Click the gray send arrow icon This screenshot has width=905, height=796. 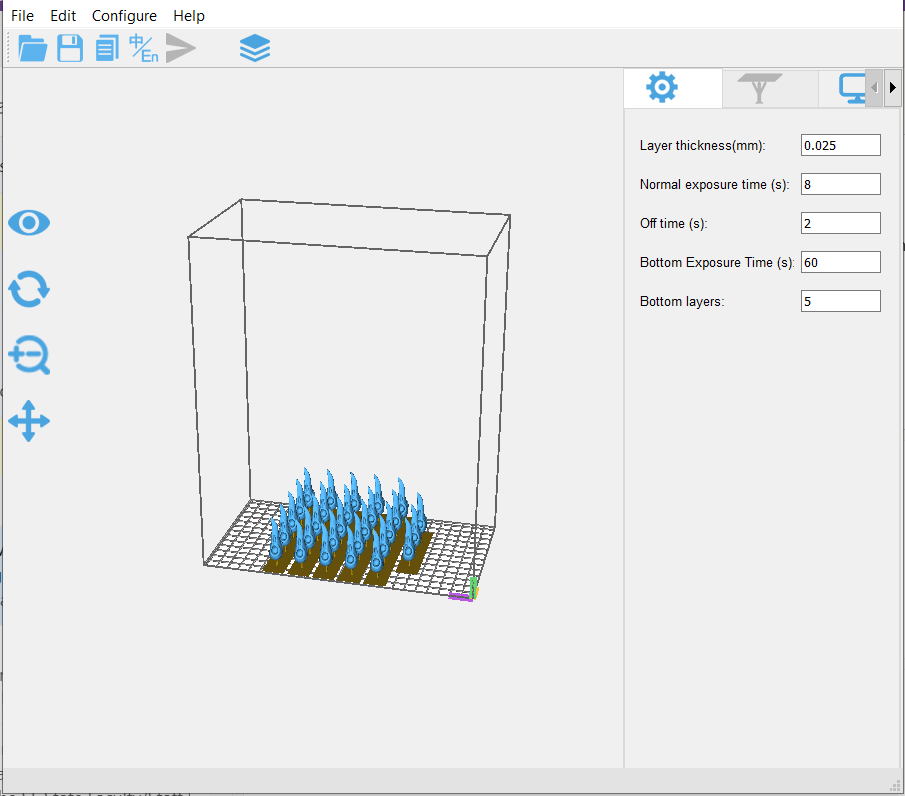pos(181,48)
